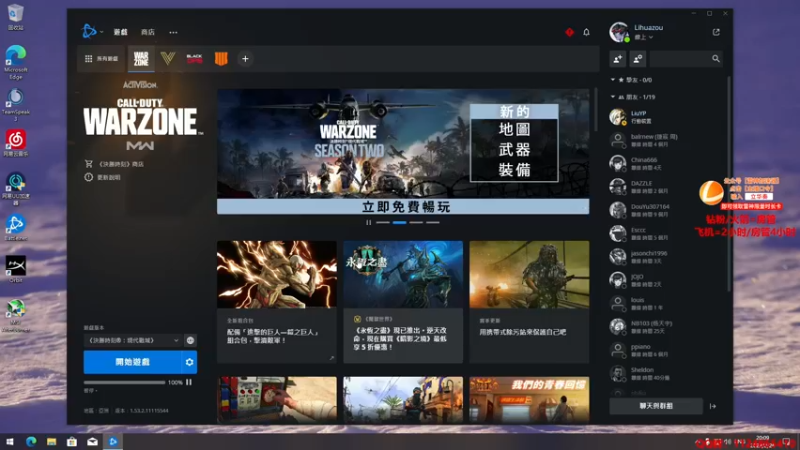The height and width of the screenshot is (450, 800).
Task: Select friend jasonchi1996 in the list
Action: tap(666, 257)
